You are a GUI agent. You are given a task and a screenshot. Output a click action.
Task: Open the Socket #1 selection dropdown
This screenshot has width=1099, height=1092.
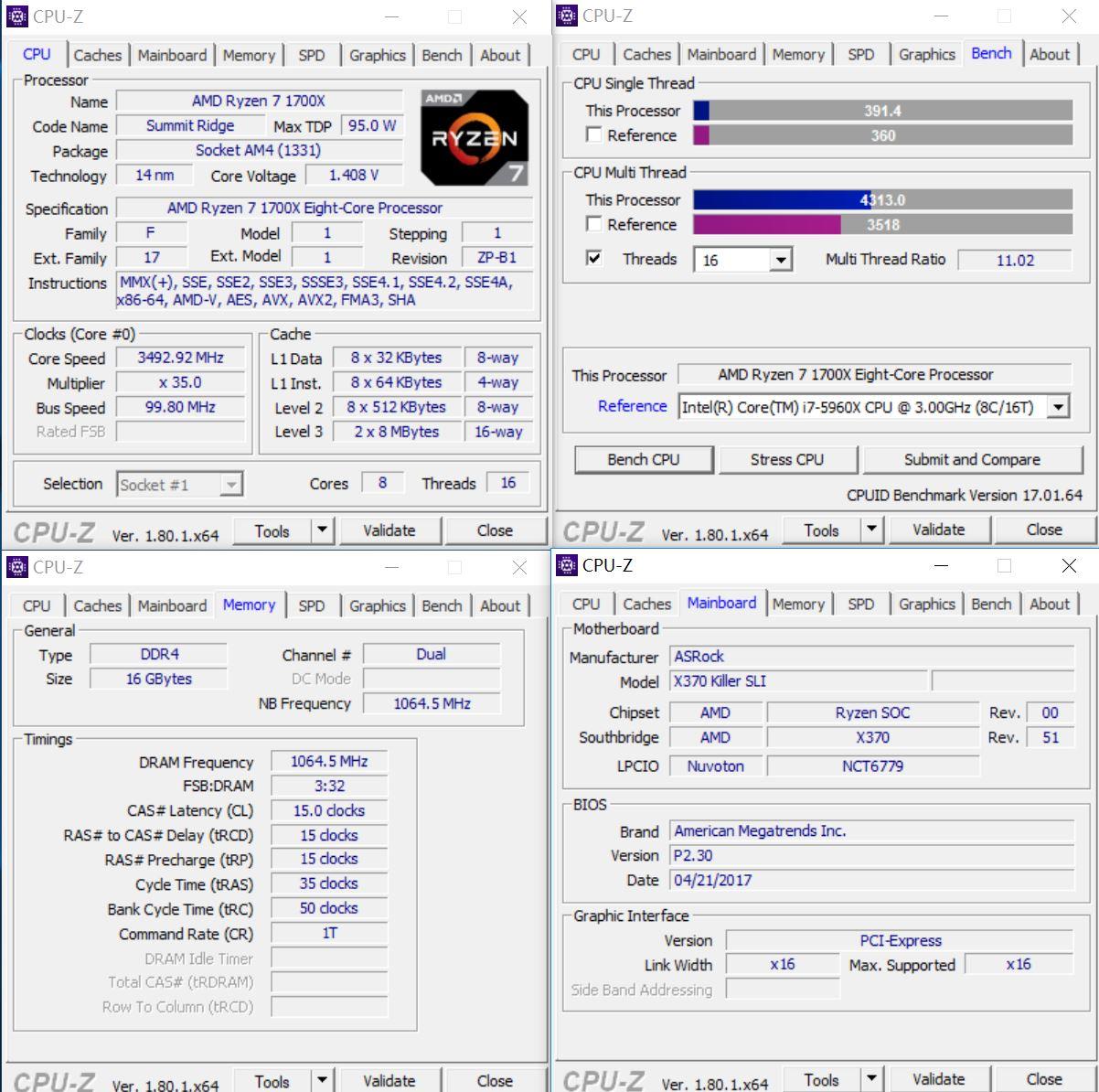pos(232,485)
